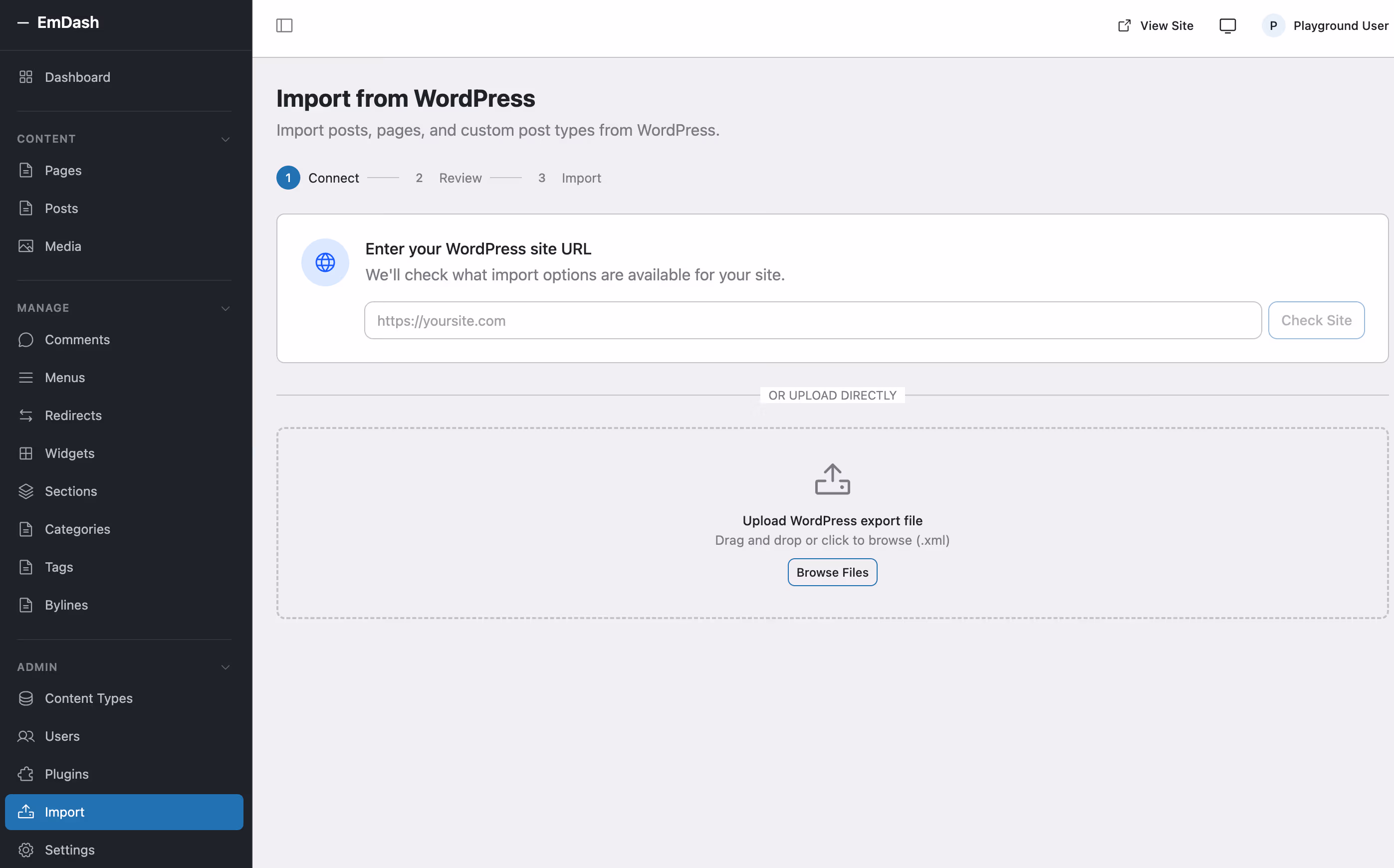This screenshot has width=1394, height=868.
Task: Click the 'Import from WordPress' heading
Action: (406, 98)
